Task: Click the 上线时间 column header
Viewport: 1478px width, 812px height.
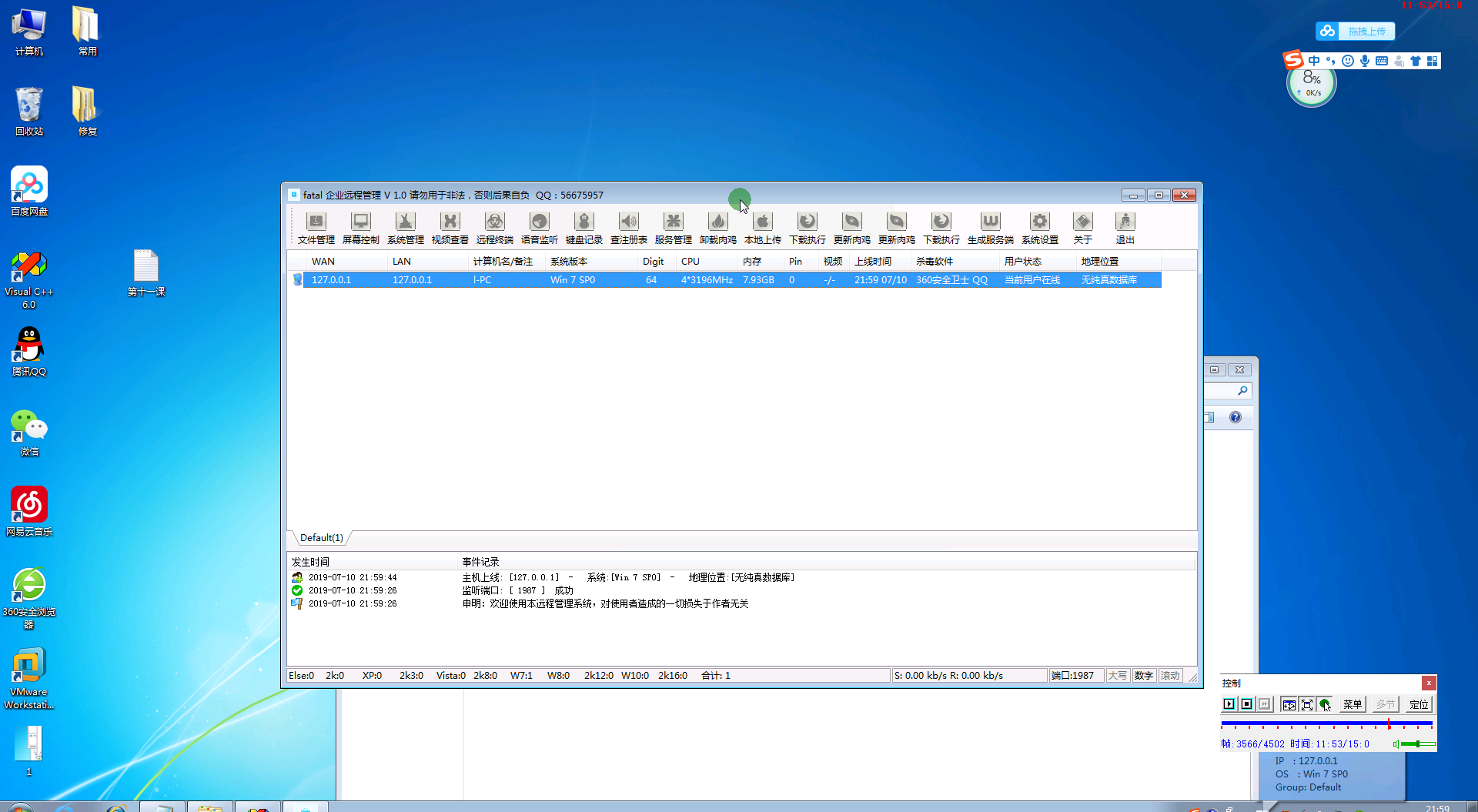Action: point(880,262)
